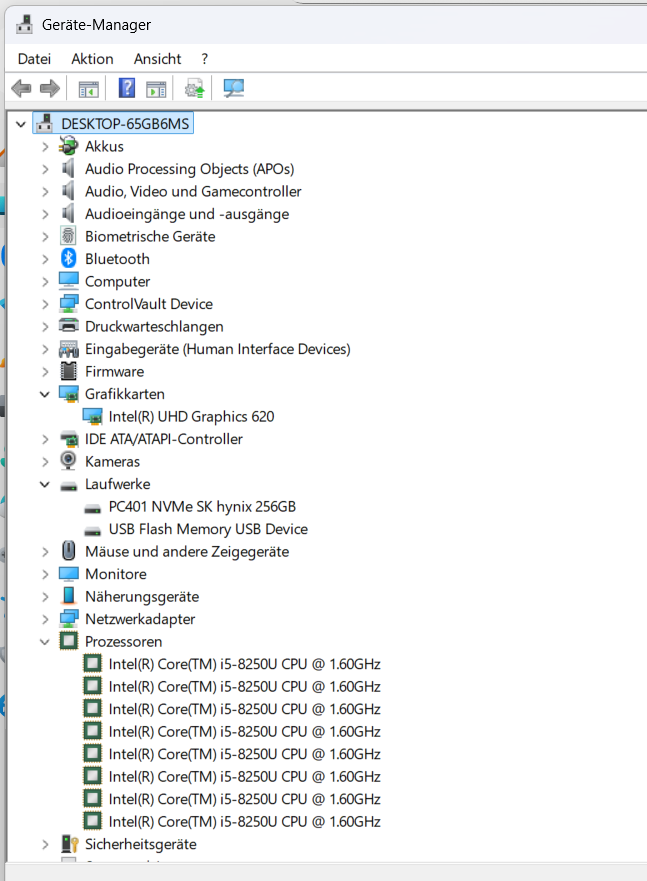Image resolution: width=647 pixels, height=881 pixels.
Task: Click the Computer category icon
Action: (69, 281)
